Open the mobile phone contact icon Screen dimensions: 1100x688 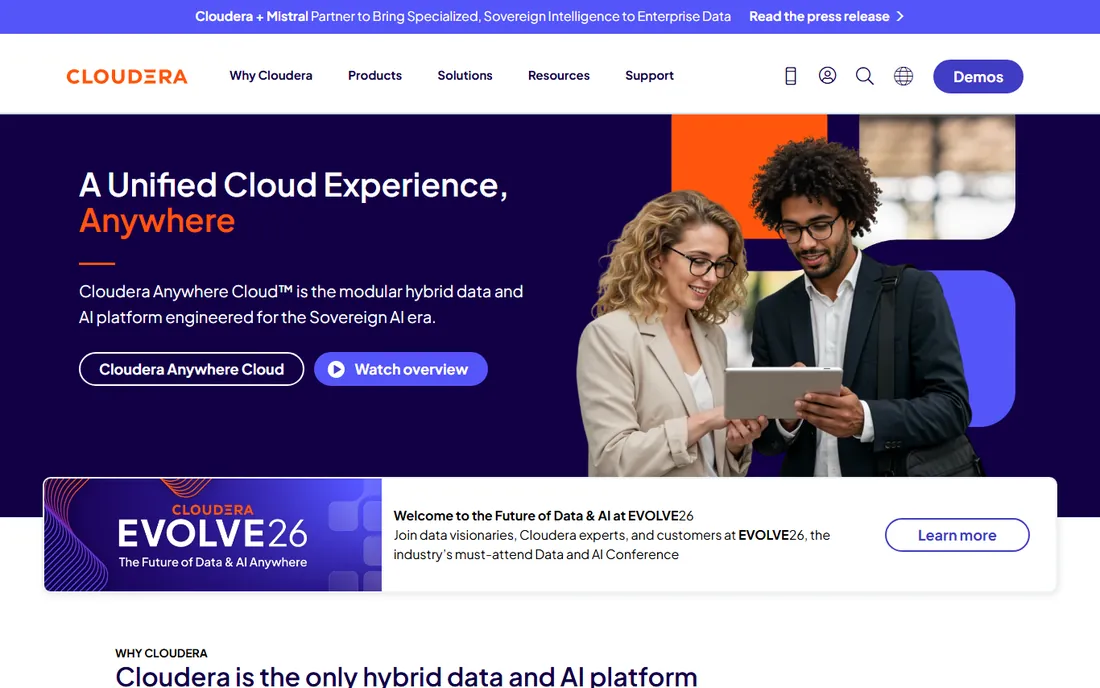click(x=791, y=76)
